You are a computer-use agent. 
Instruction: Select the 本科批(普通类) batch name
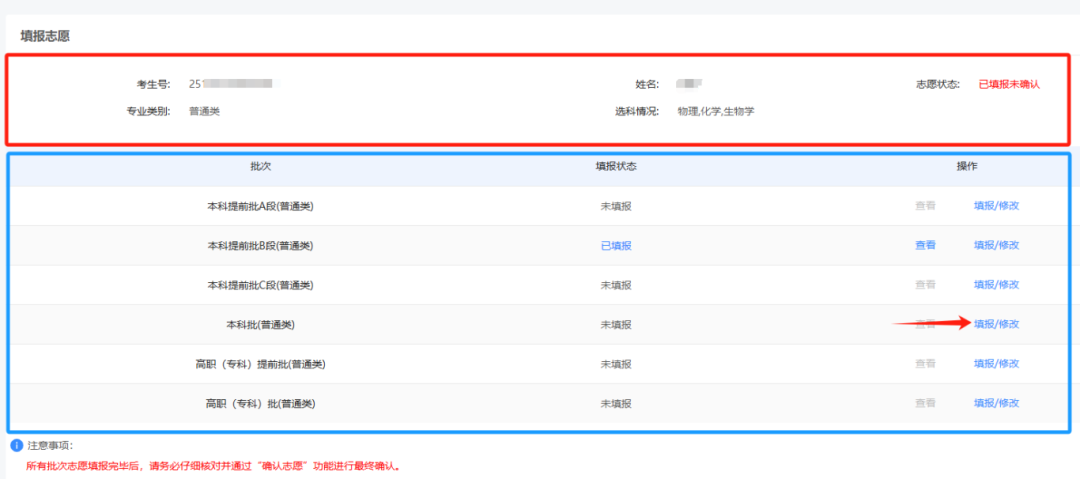point(260,324)
